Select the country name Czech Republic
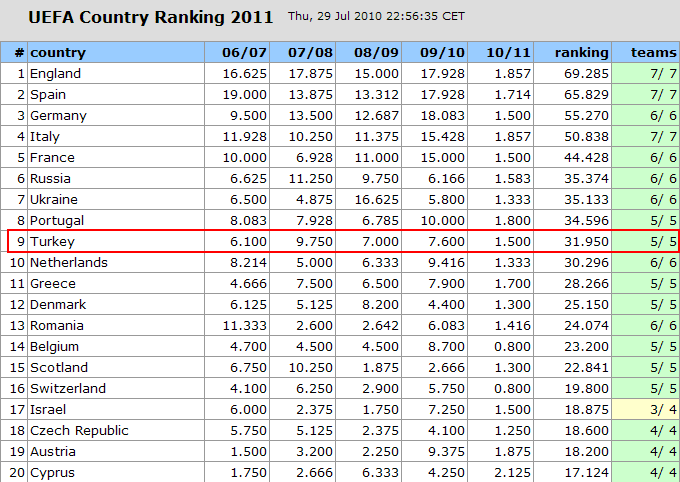Viewport: 680px width, 482px height. (x=79, y=431)
